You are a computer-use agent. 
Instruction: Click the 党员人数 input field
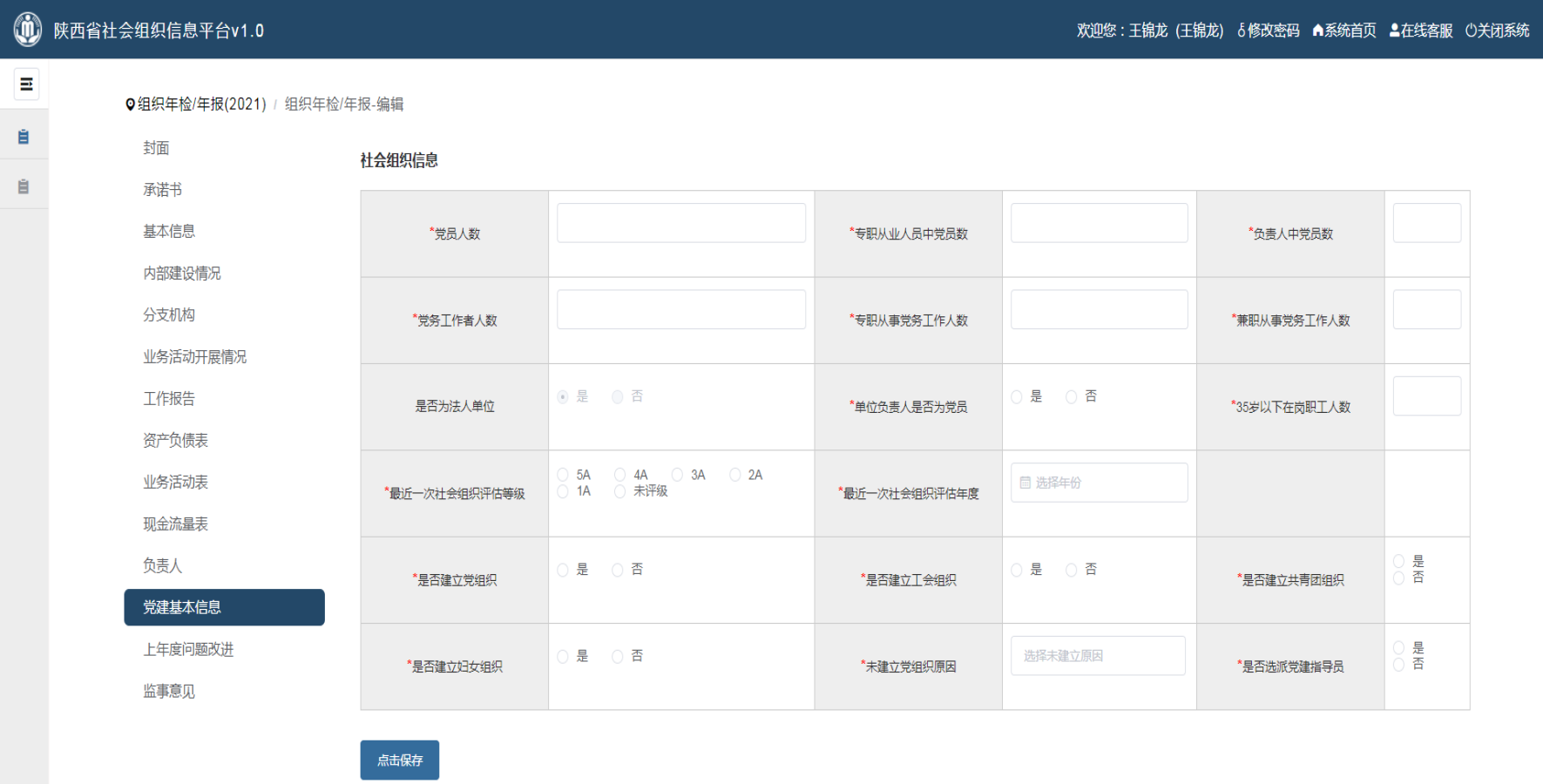680,223
